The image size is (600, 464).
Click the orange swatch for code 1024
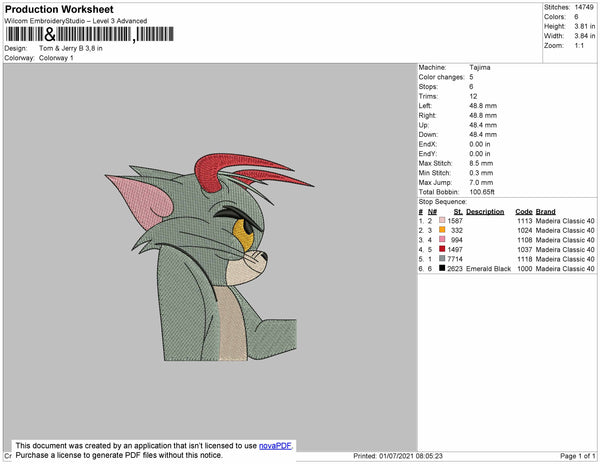tap(442, 230)
